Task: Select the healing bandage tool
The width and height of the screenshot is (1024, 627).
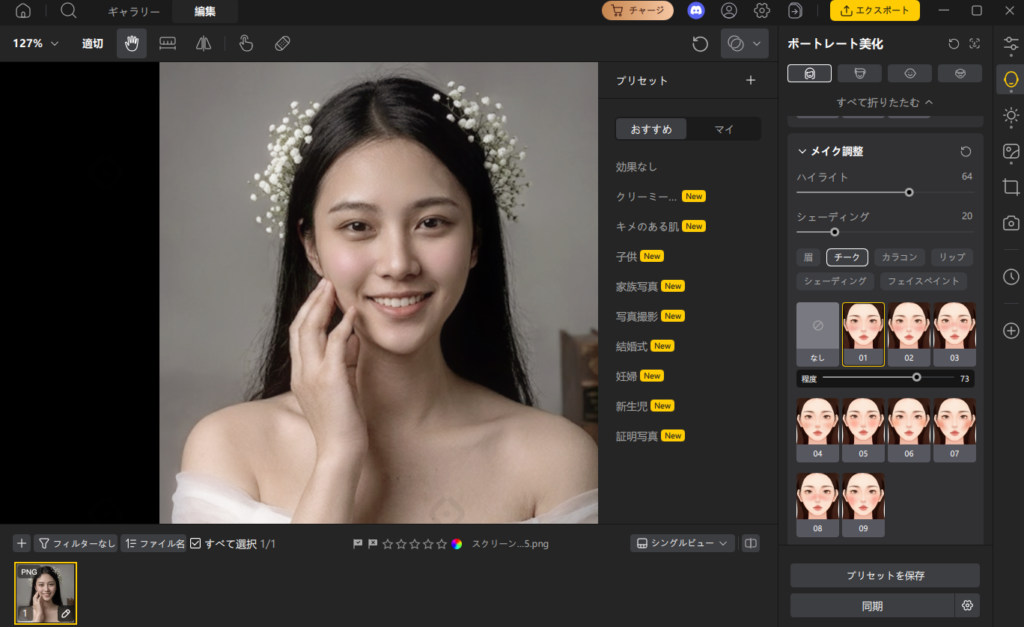Action: 283,44
